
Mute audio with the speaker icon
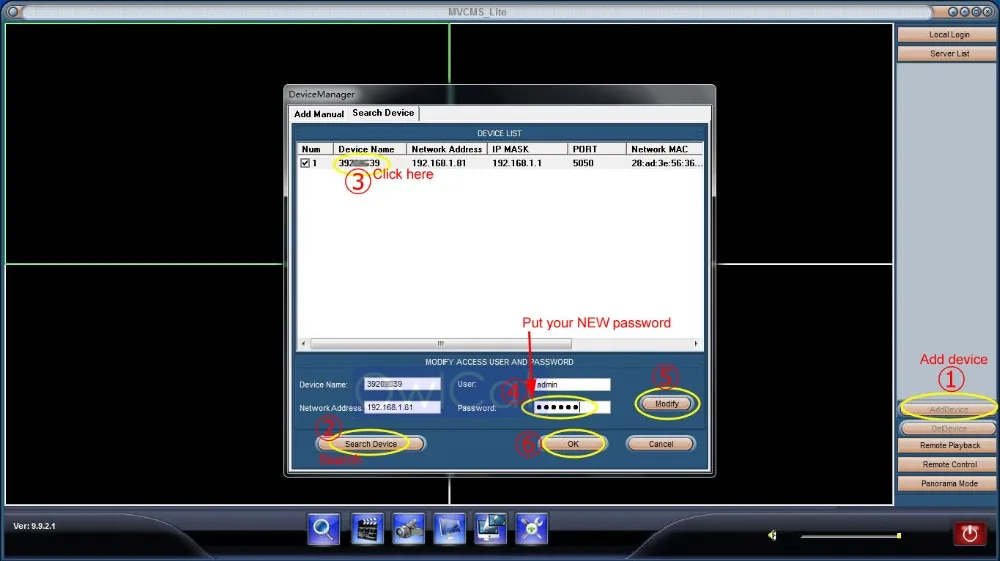772,536
